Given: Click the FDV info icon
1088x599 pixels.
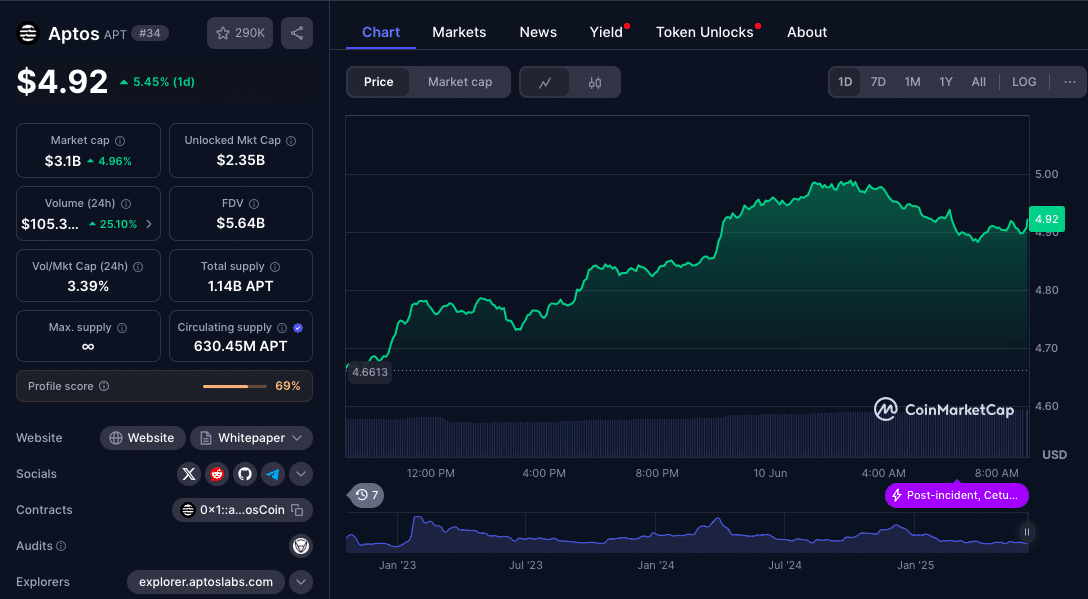Looking at the screenshot, I should click(x=254, y=204).
